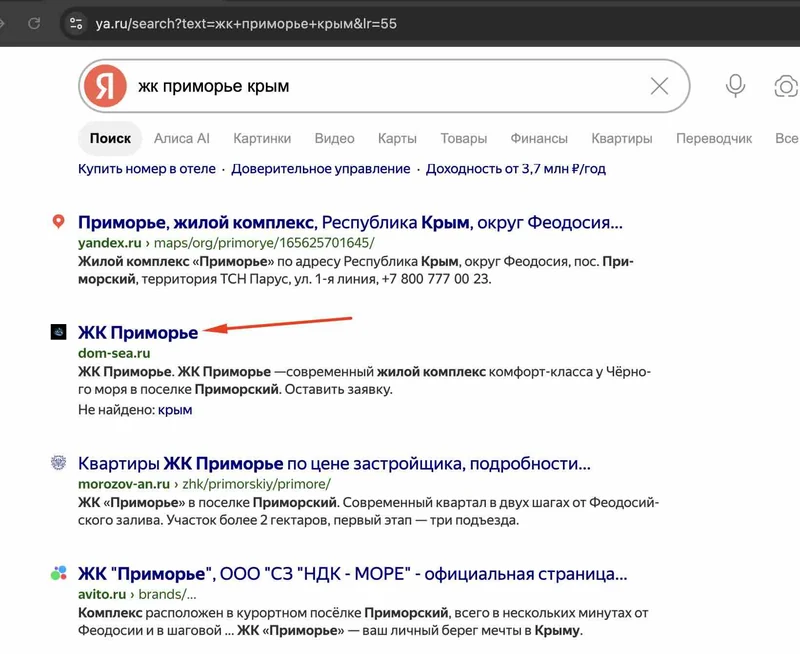Click snippet mentioning Оставить заявку
800x654 pixels.
pyautogui.click(x=364, y=381)
